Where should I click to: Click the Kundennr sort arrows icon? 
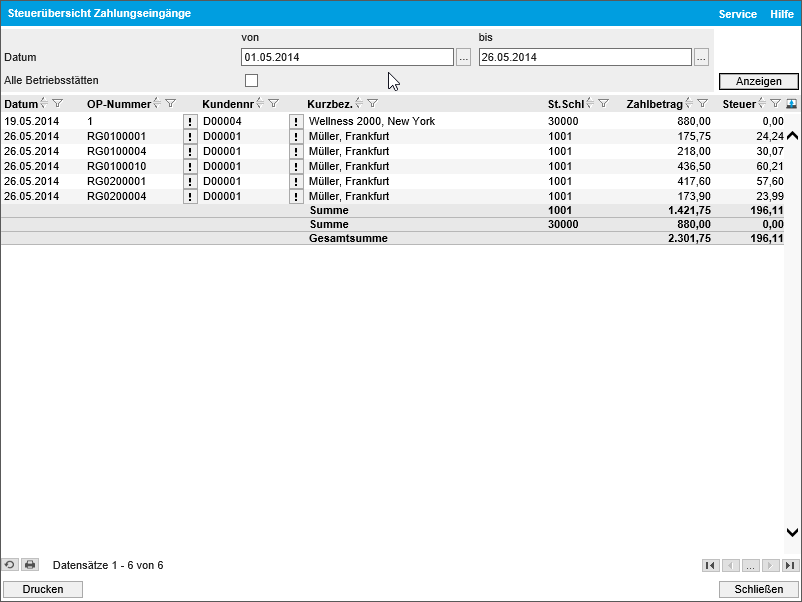(x=260, y=104)
